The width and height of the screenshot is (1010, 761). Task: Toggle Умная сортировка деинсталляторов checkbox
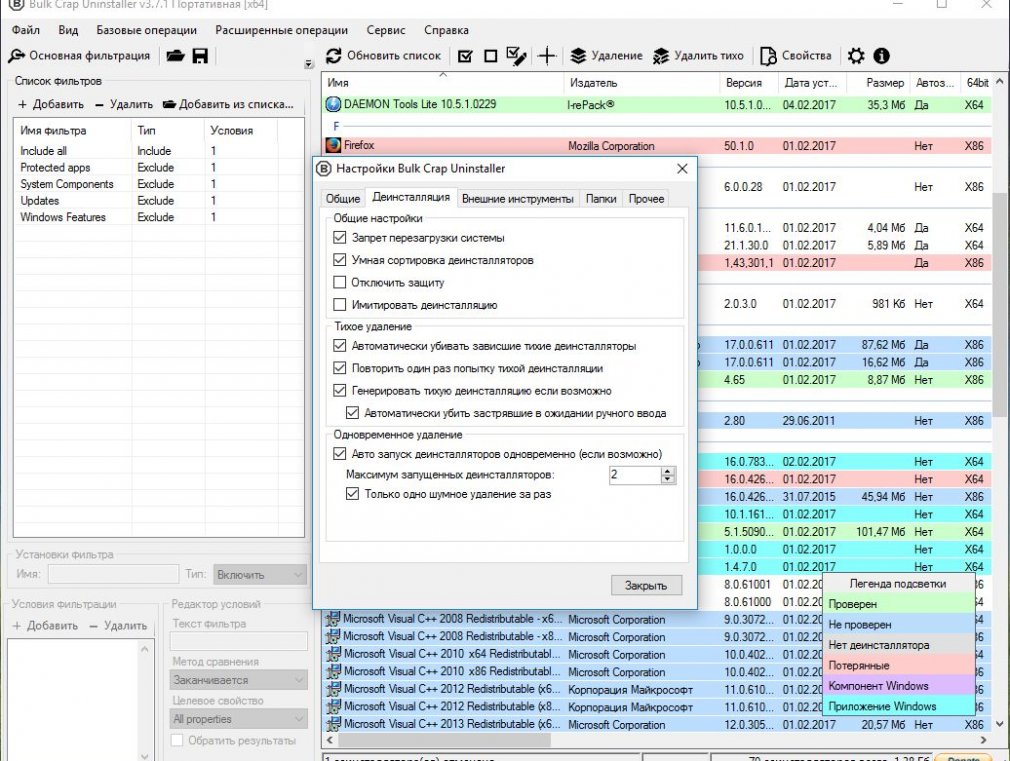(x=339, y=260)
